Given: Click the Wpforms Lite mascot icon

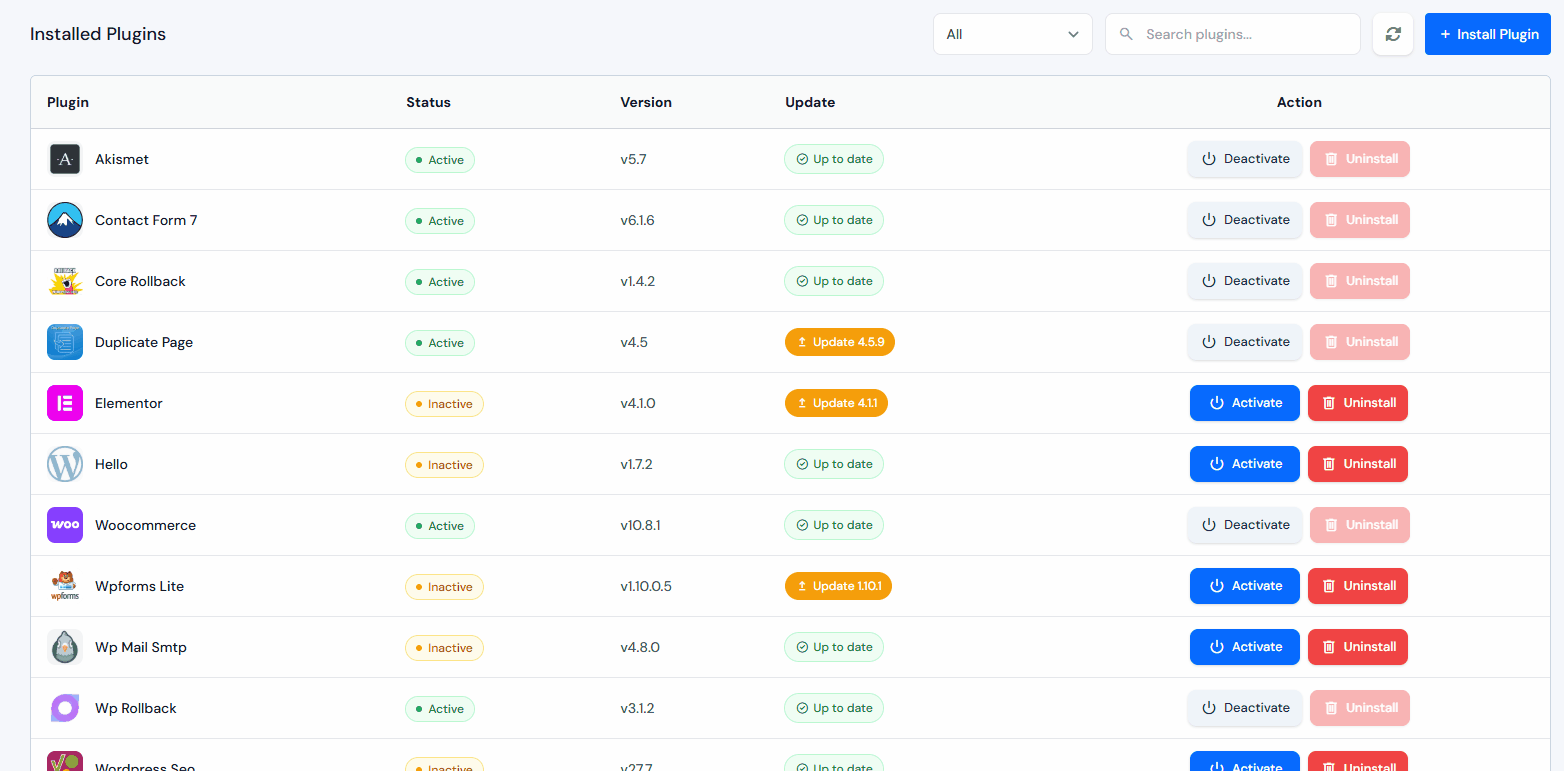Looking at the screenshot, I should pos(65,586).
